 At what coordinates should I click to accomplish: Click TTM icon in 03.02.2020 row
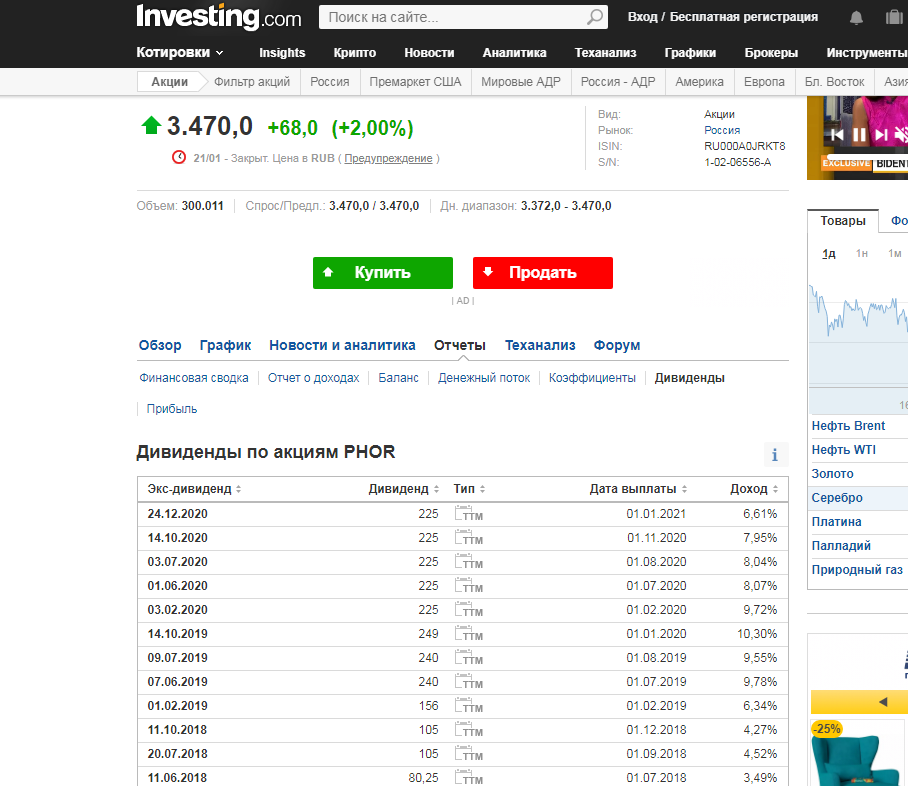click(468, 610)
